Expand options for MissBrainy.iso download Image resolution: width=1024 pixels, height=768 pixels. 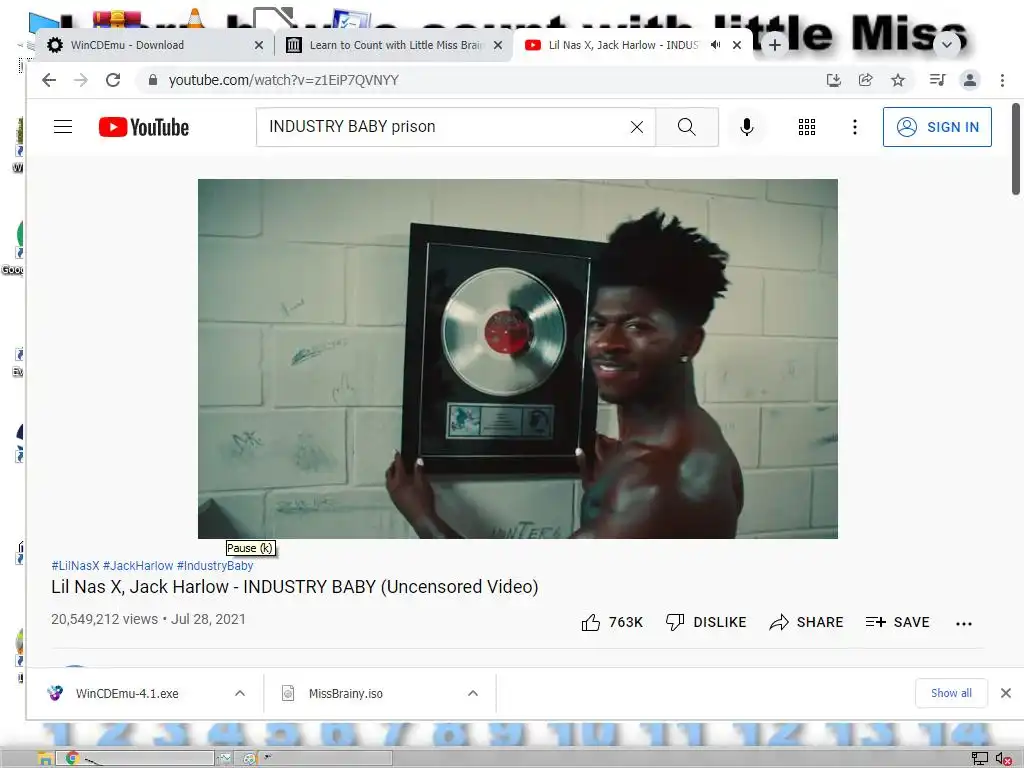473,694
